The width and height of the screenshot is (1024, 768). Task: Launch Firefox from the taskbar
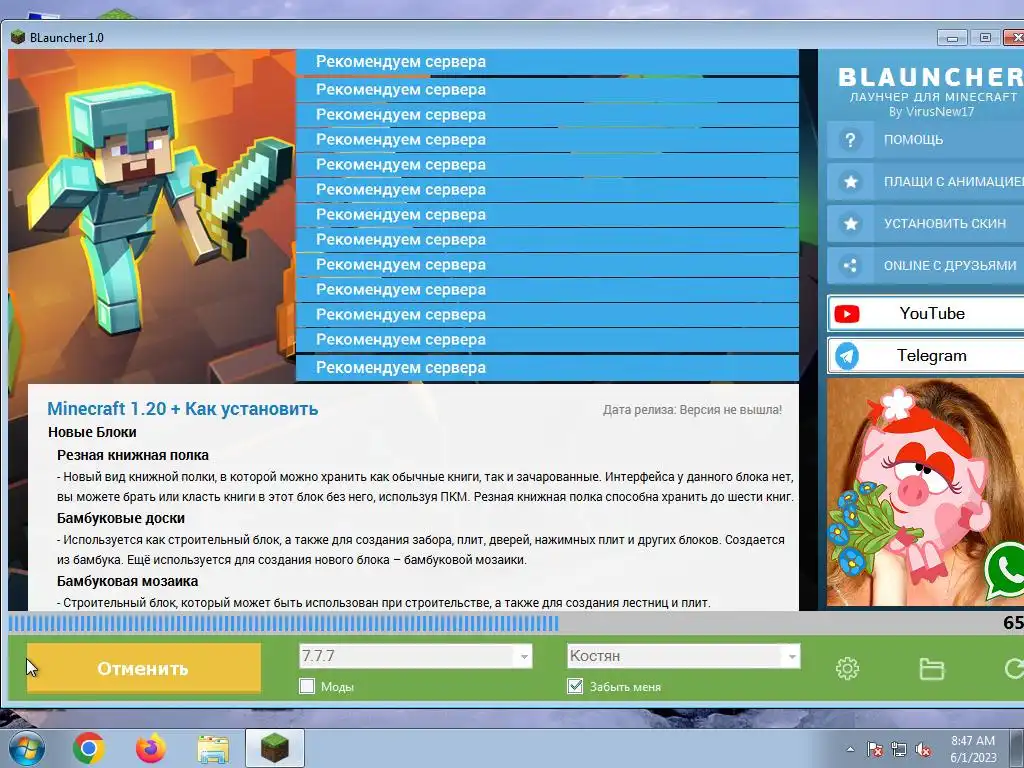pyautogui.click(x=151, y=748)
